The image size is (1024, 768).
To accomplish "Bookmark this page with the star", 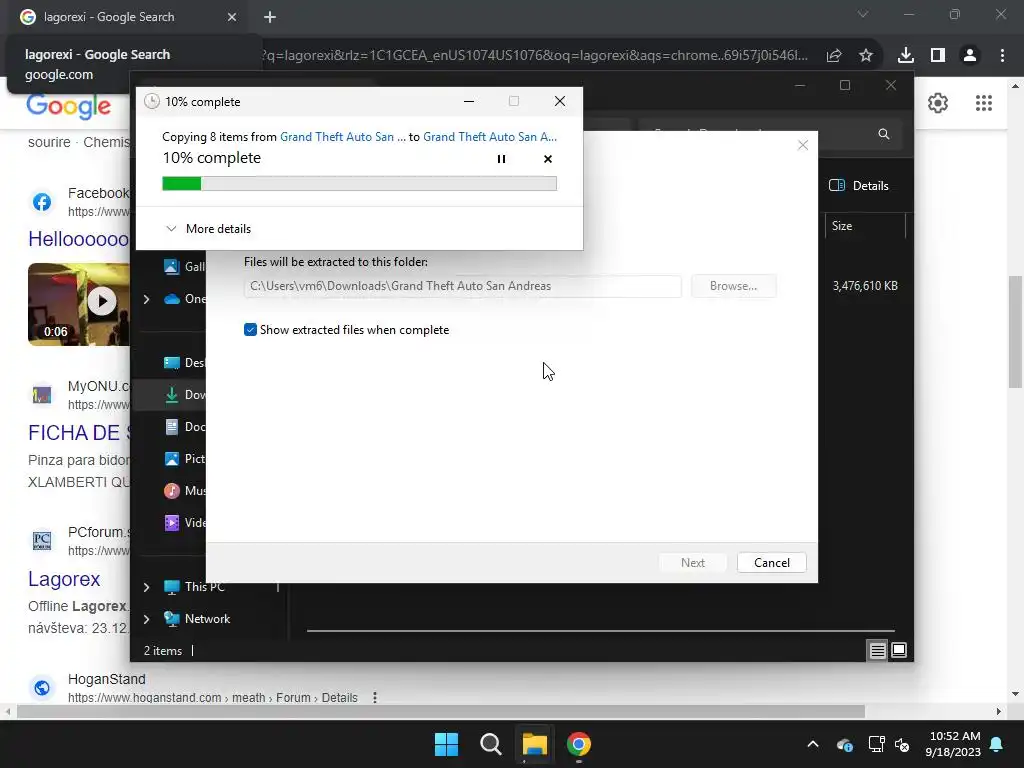I will point(866,56).
